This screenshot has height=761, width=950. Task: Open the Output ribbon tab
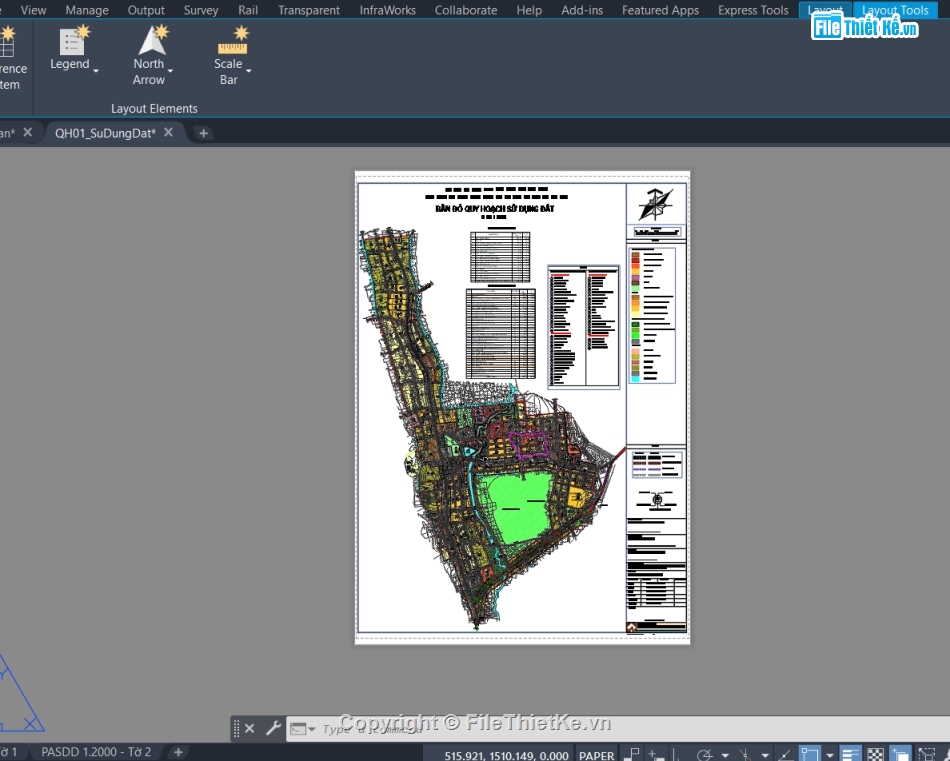coord(146,10)
